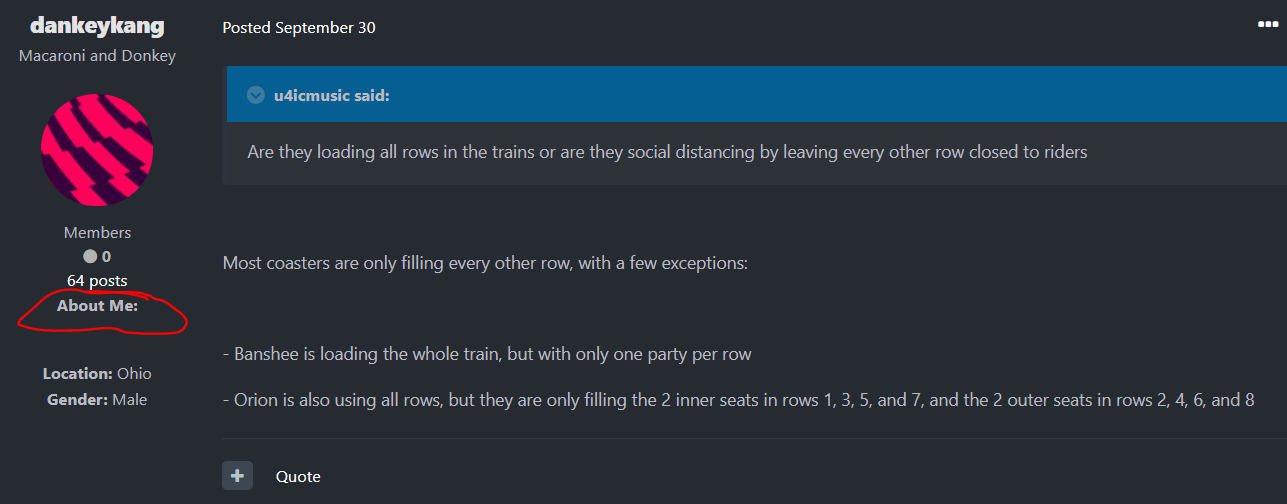Viewport: 1287px width, 504px height.
Task: Select the Members group label
Action: (x=97, y=232)
